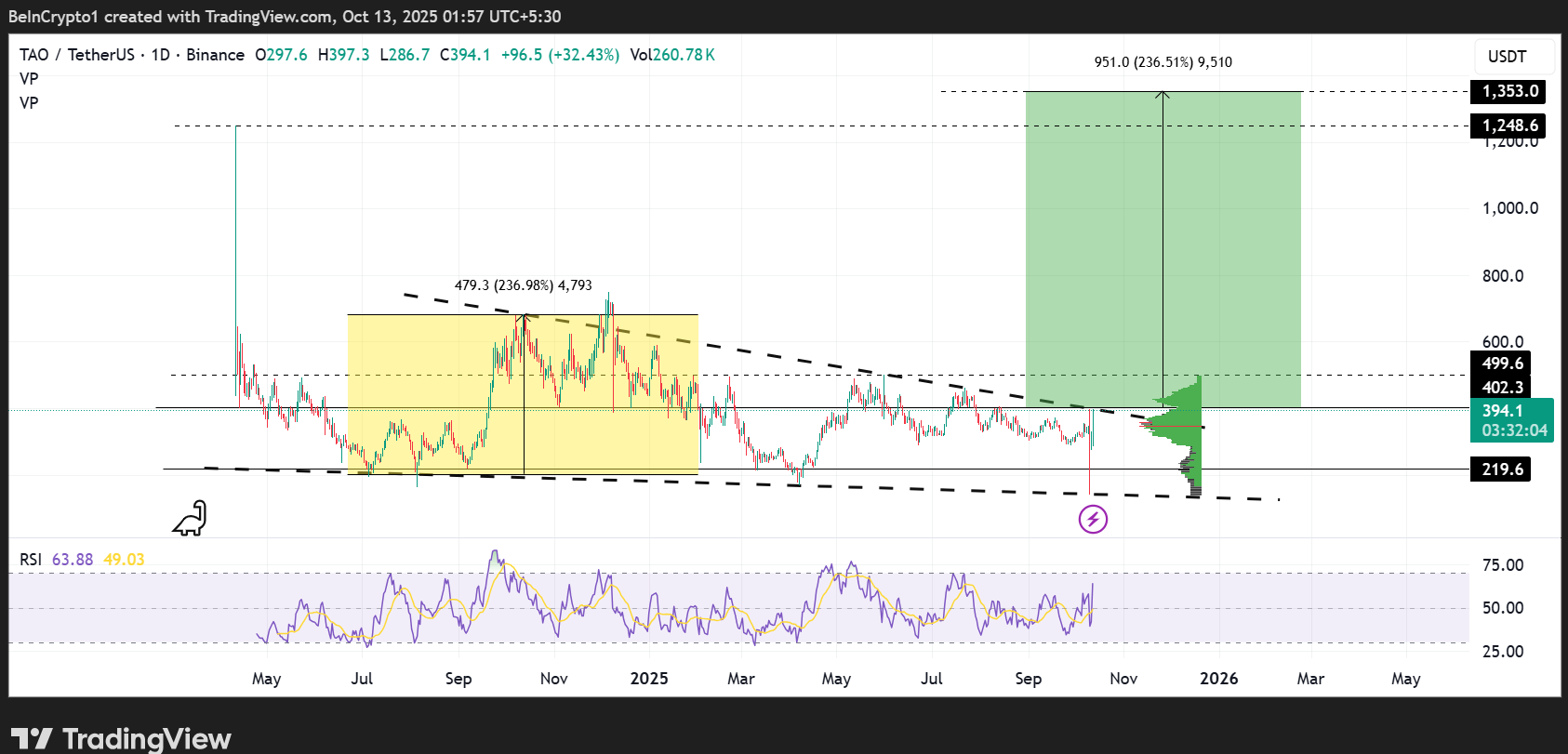Click the 2025 label on time axis

(648, 679)
